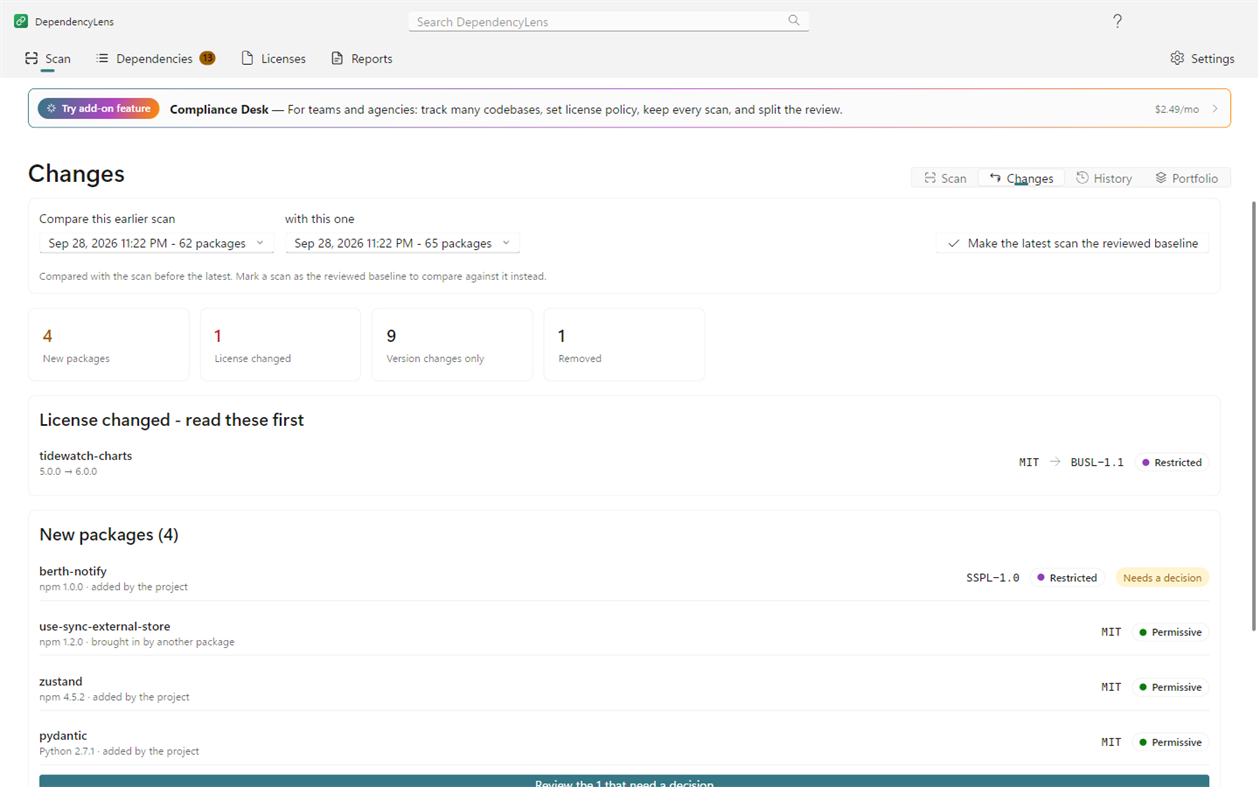The image size is (1259, 787).
Task: Click the clock icon next to History
Action: (x=1082, y=178)
